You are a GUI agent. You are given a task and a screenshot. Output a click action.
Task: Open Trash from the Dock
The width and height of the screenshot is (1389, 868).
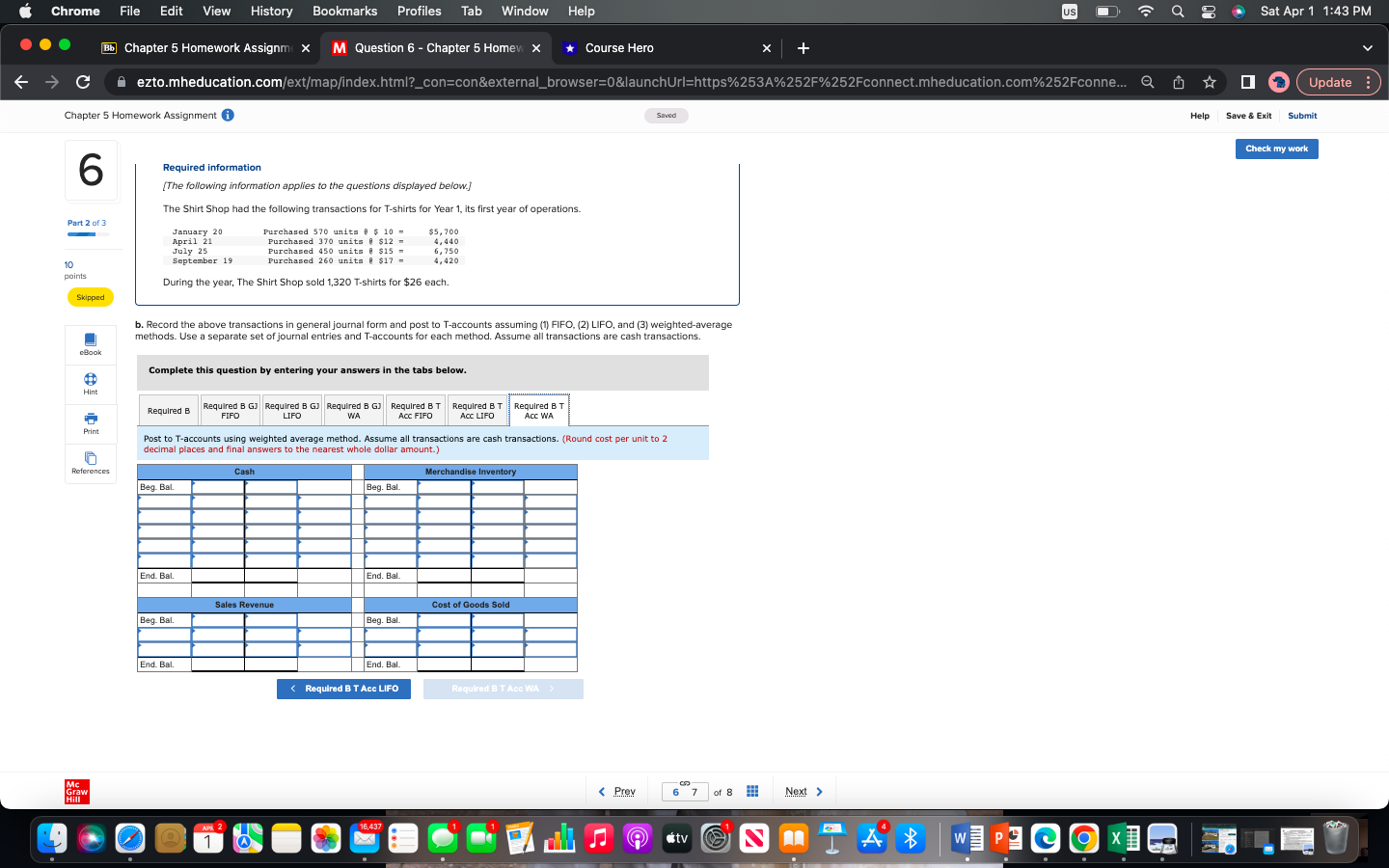pos(1336,838)
